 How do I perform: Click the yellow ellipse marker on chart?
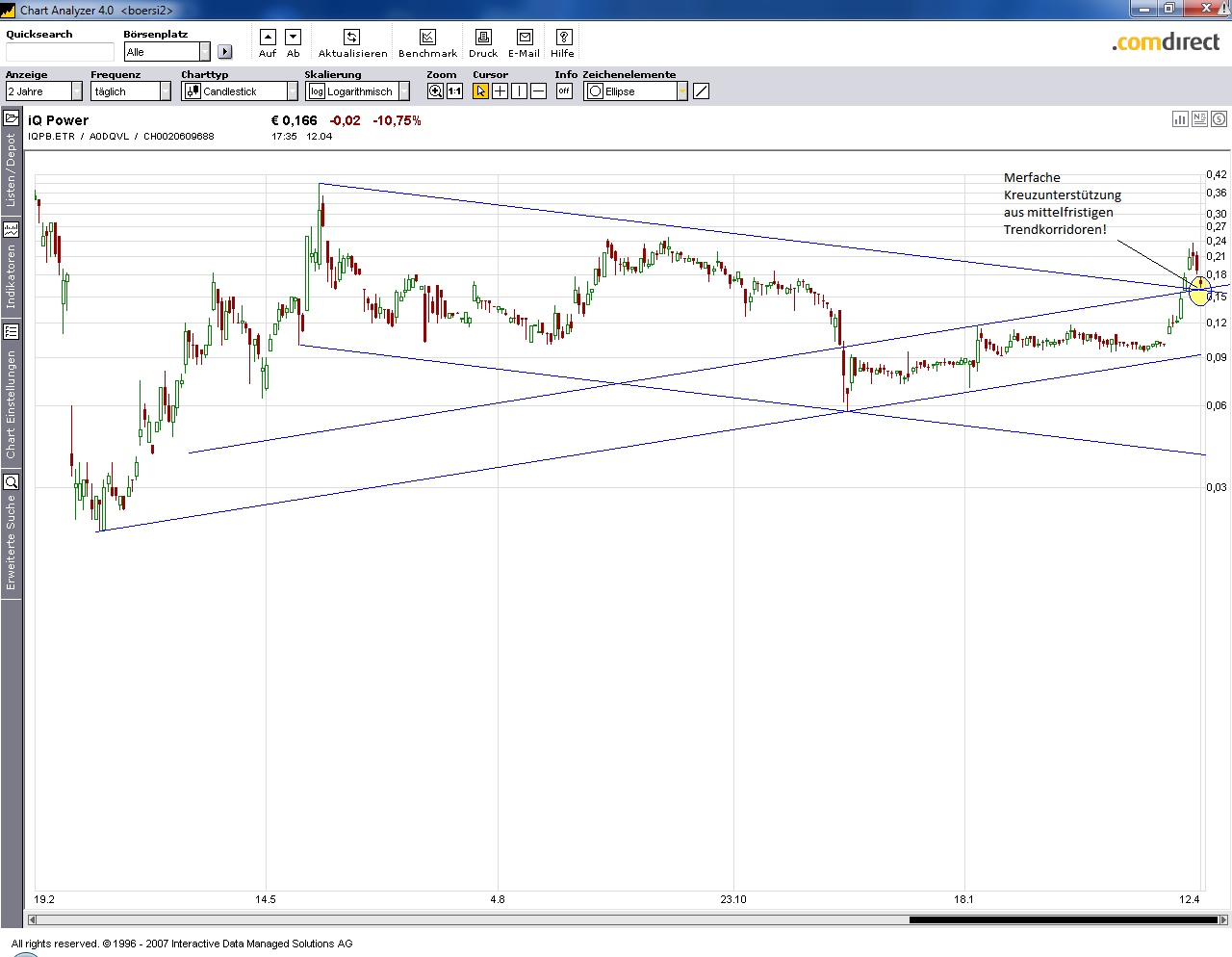[1199, 290]
